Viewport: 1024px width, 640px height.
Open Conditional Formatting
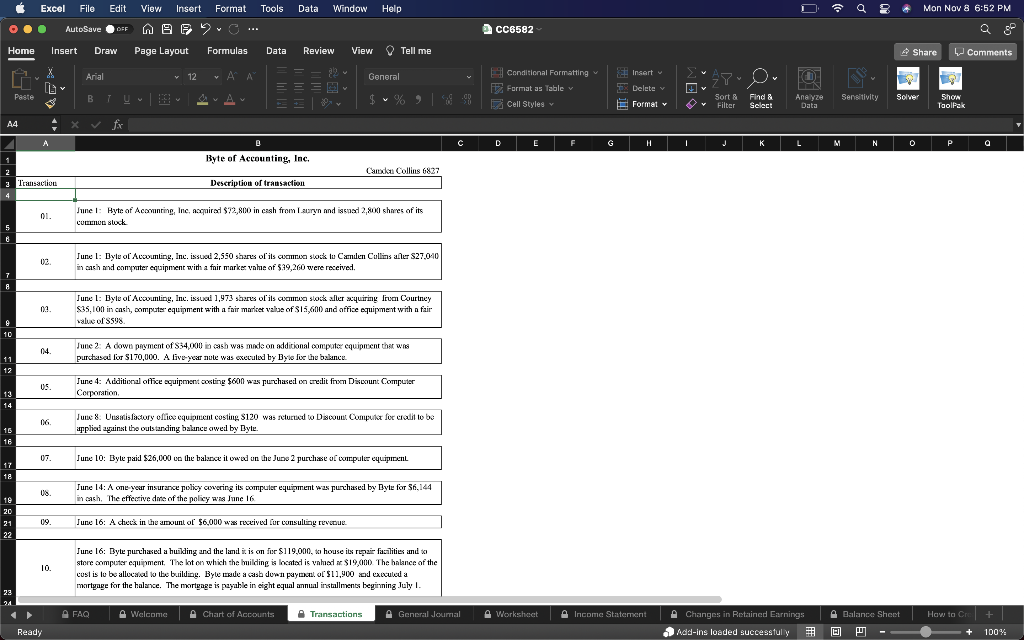547,73
